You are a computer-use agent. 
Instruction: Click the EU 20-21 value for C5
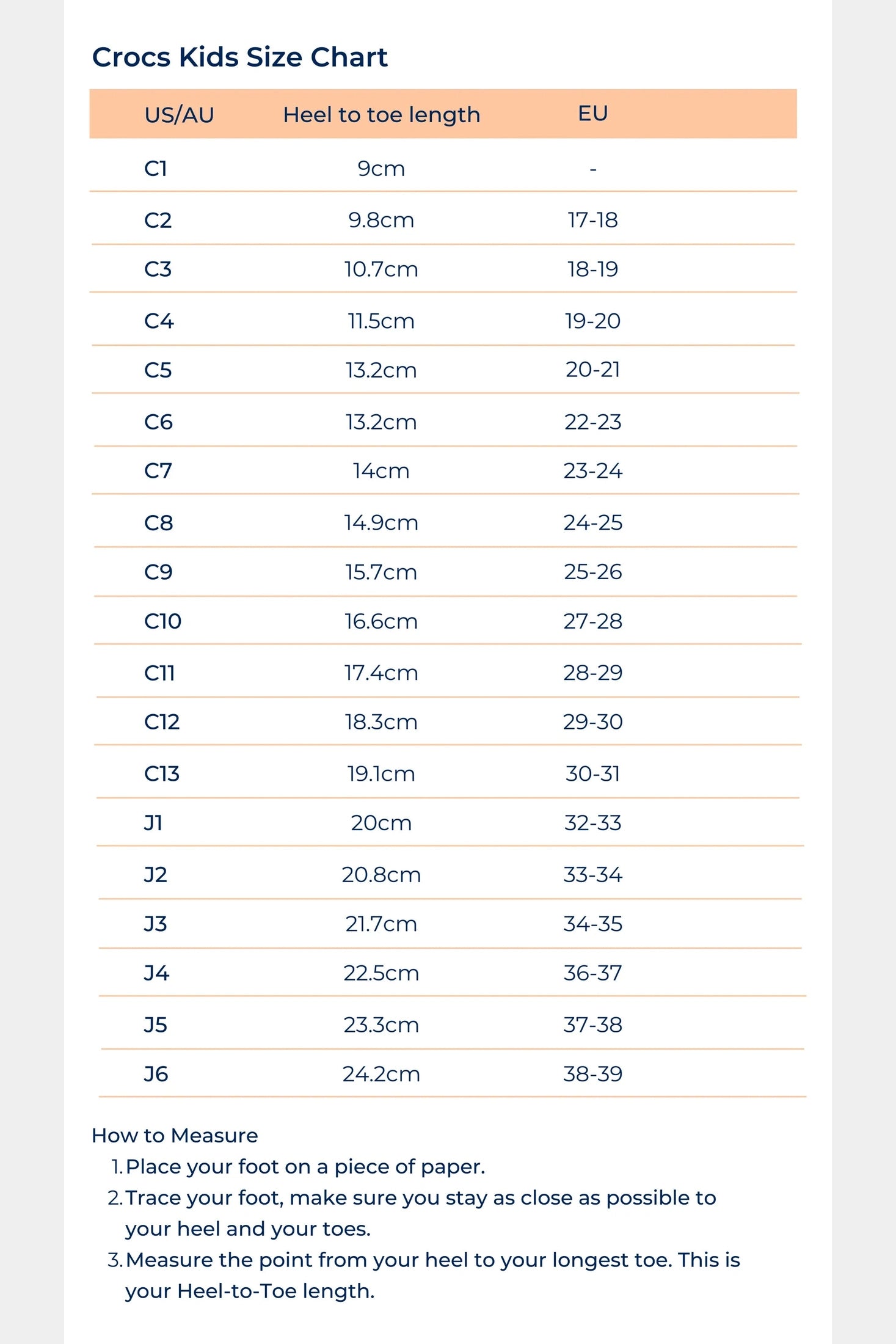pyautogui.click(x=592, y=370)
